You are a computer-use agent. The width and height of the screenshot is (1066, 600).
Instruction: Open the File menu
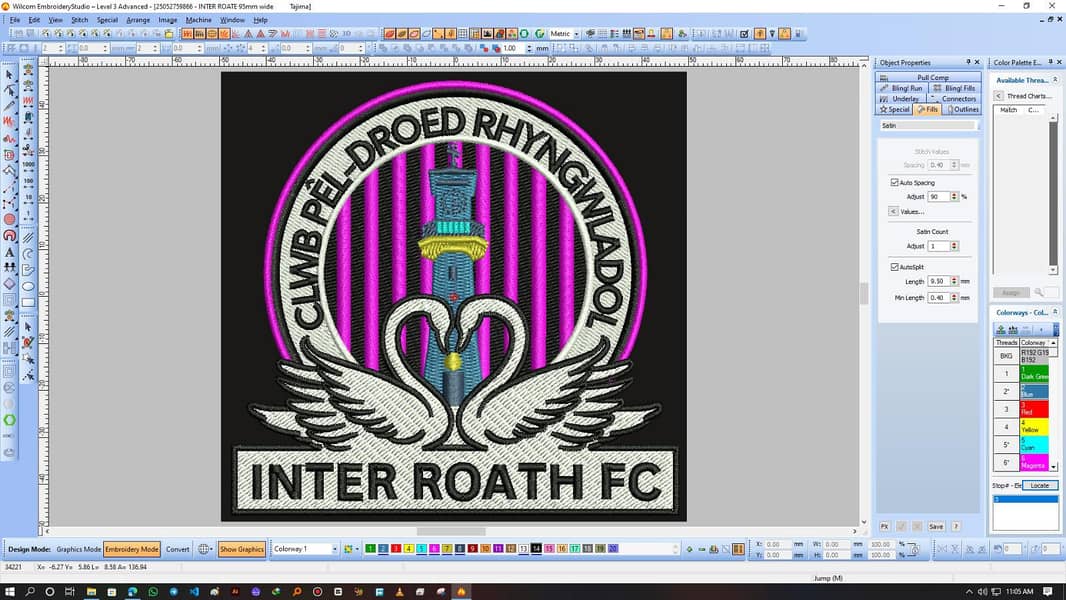(x=14, y=20)
